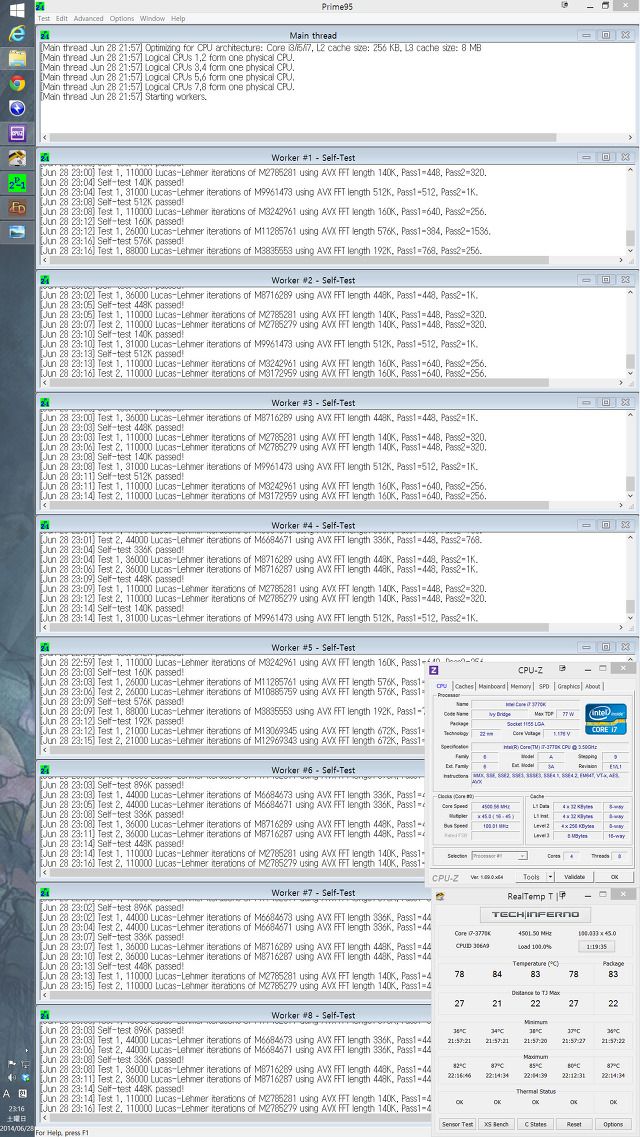
Task: Click the blue lightning taskbar icon
Action: click(x=17, y=108)
